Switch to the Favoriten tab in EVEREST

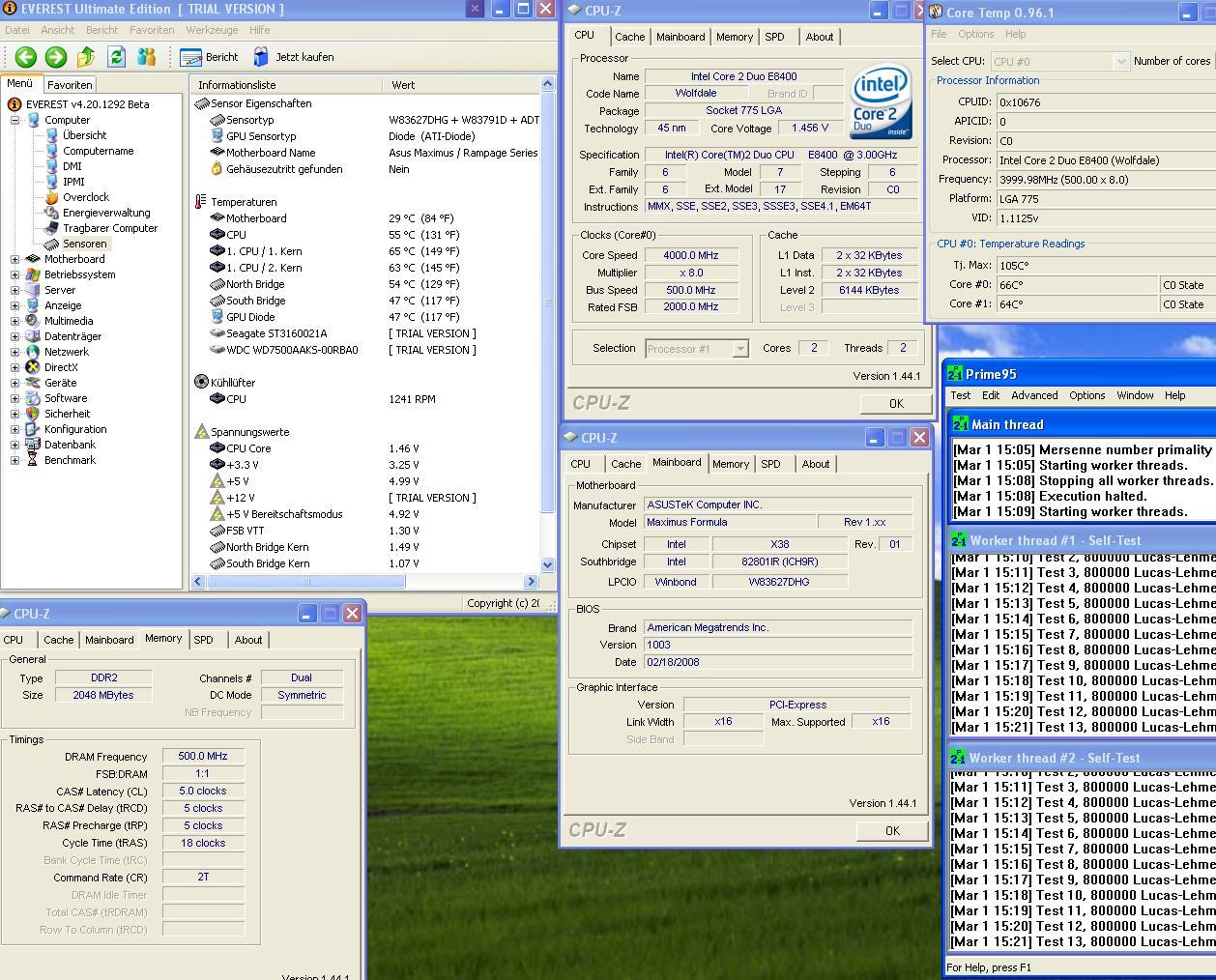point(70,84)
